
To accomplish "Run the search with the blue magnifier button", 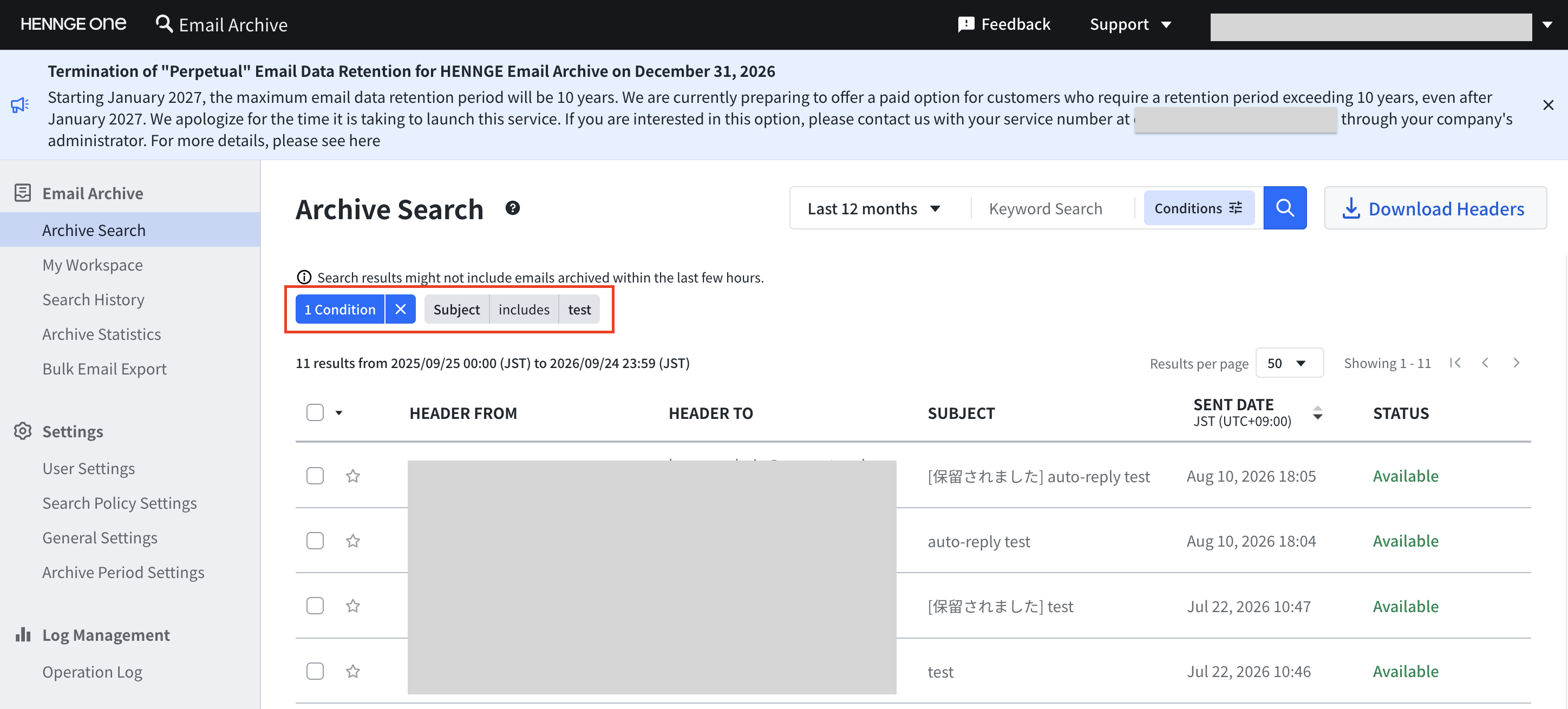I will point(1285,208).
